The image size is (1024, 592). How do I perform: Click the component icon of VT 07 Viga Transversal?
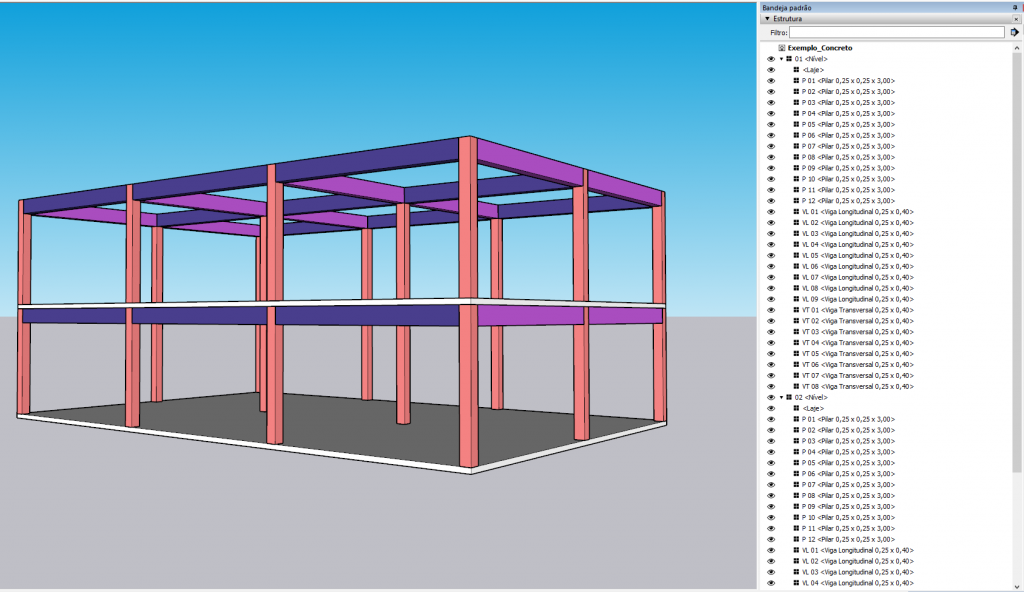pos(796,376)
